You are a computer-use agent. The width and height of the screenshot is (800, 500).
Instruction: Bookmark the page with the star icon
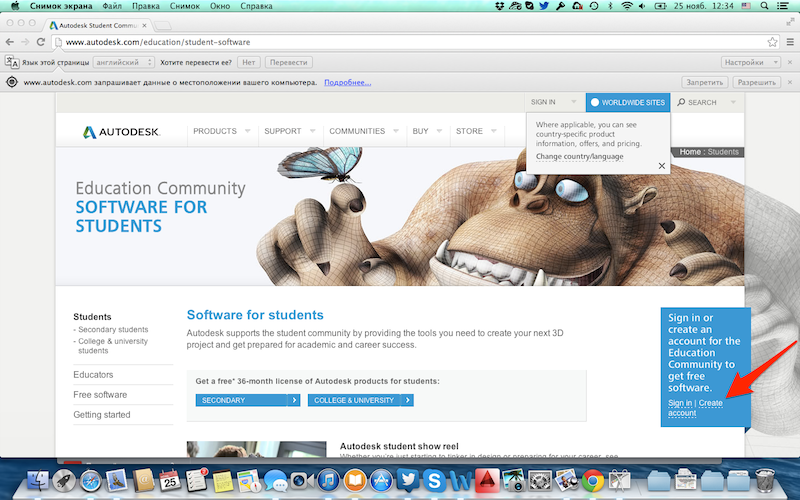(x=772, y=42)
